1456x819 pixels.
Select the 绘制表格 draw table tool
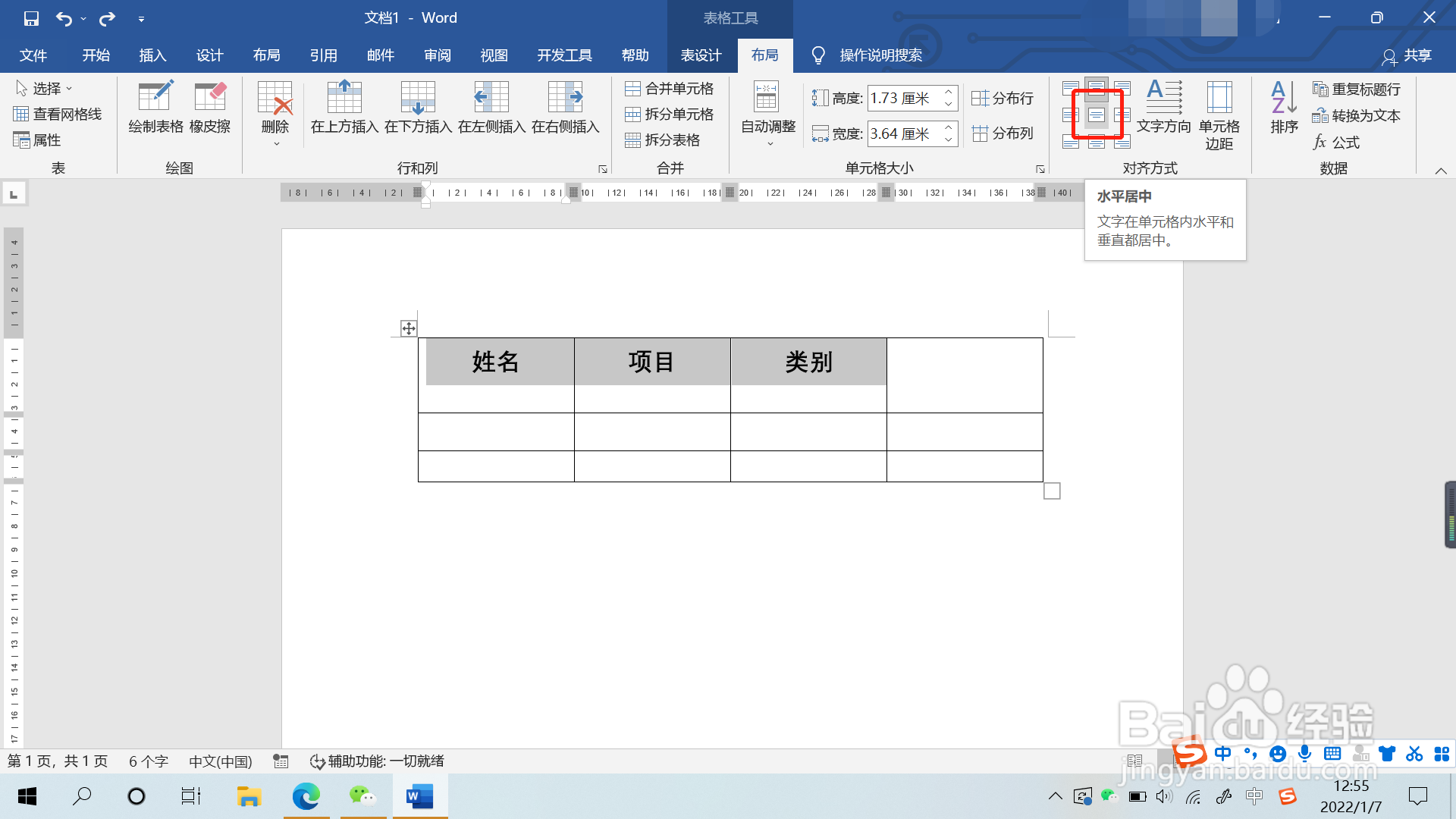pos(155,108)
